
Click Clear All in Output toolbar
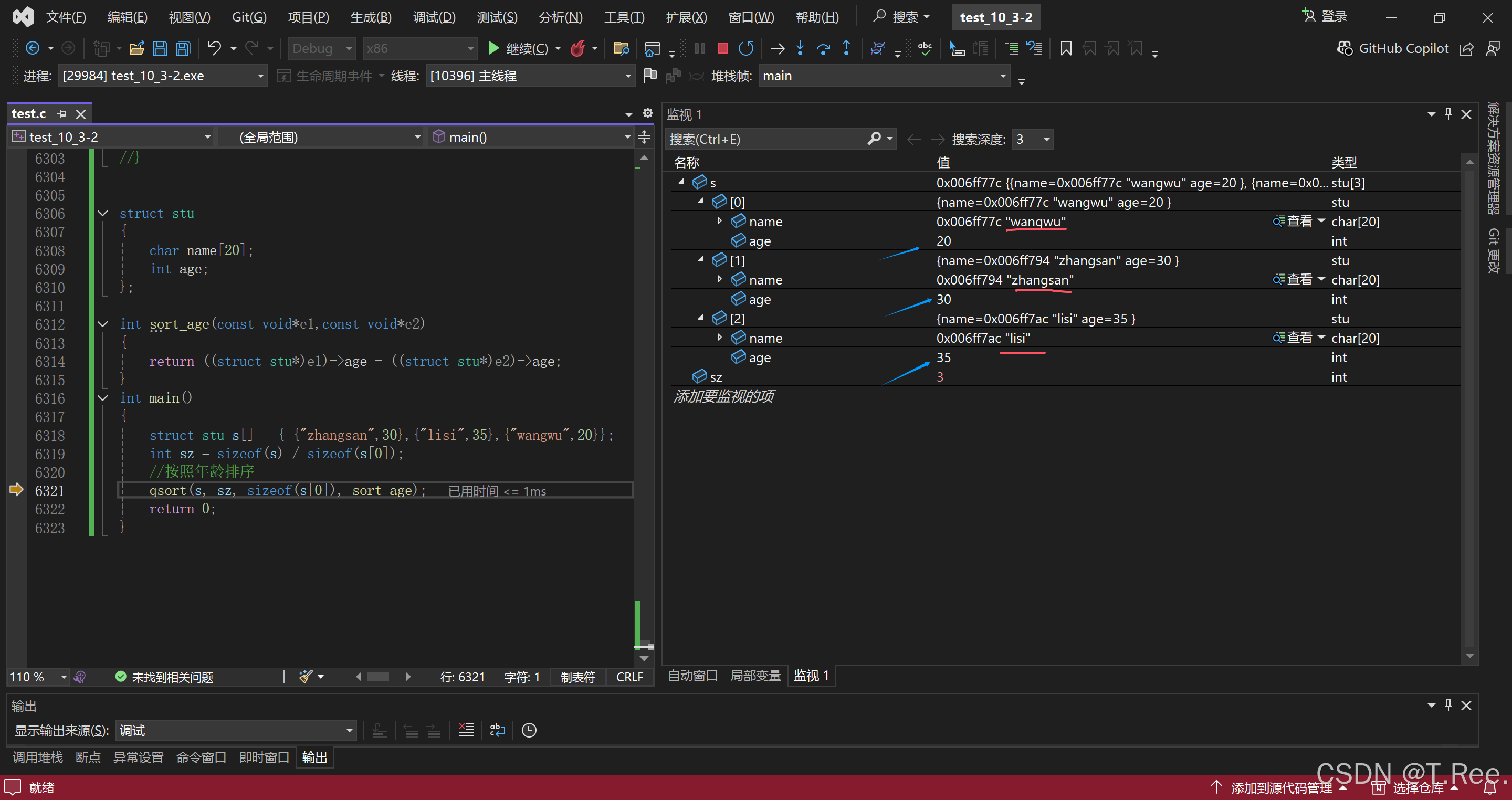coord(466,730)
